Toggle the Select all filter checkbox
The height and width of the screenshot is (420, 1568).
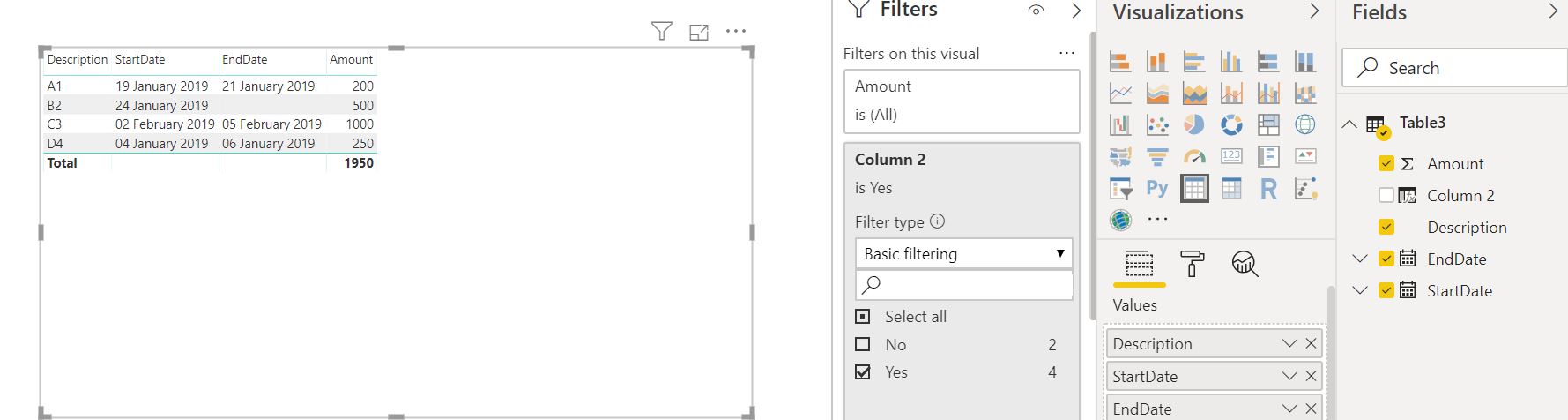[863, 317]
